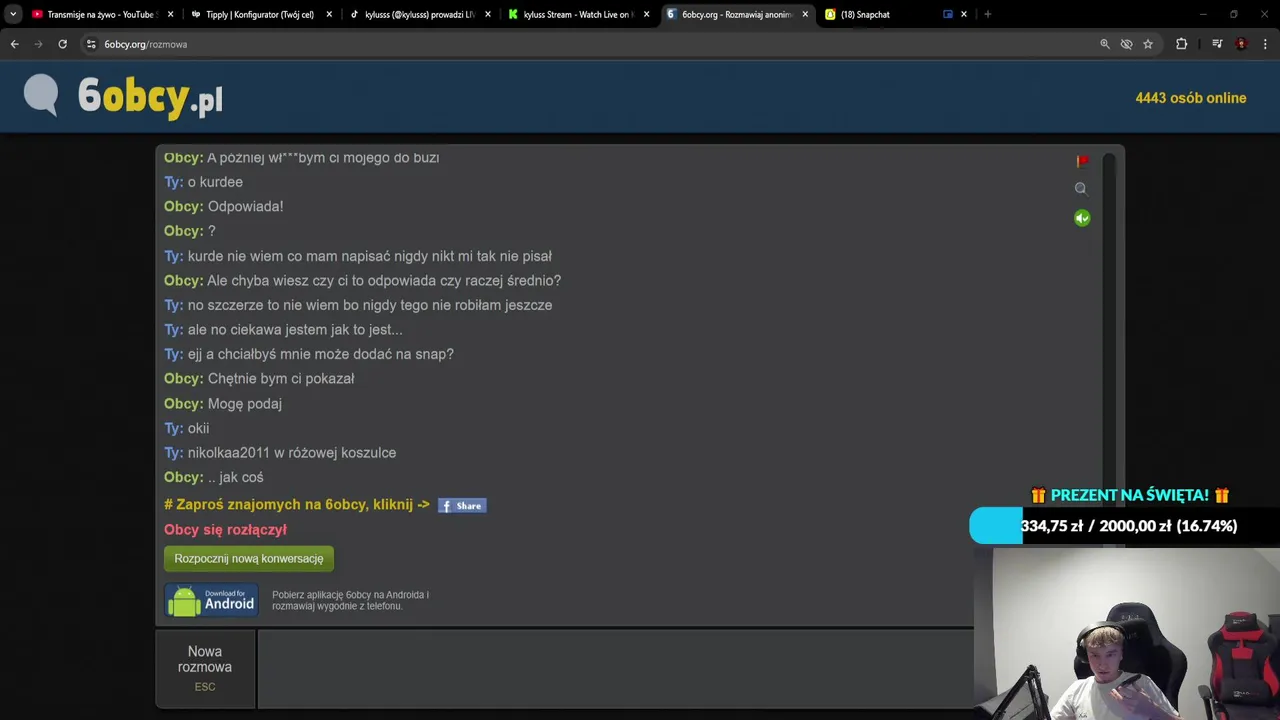This screenshot has height=720, width=1280.
Task: Close the kyluss Stream tab
Action: click(646, 14)
